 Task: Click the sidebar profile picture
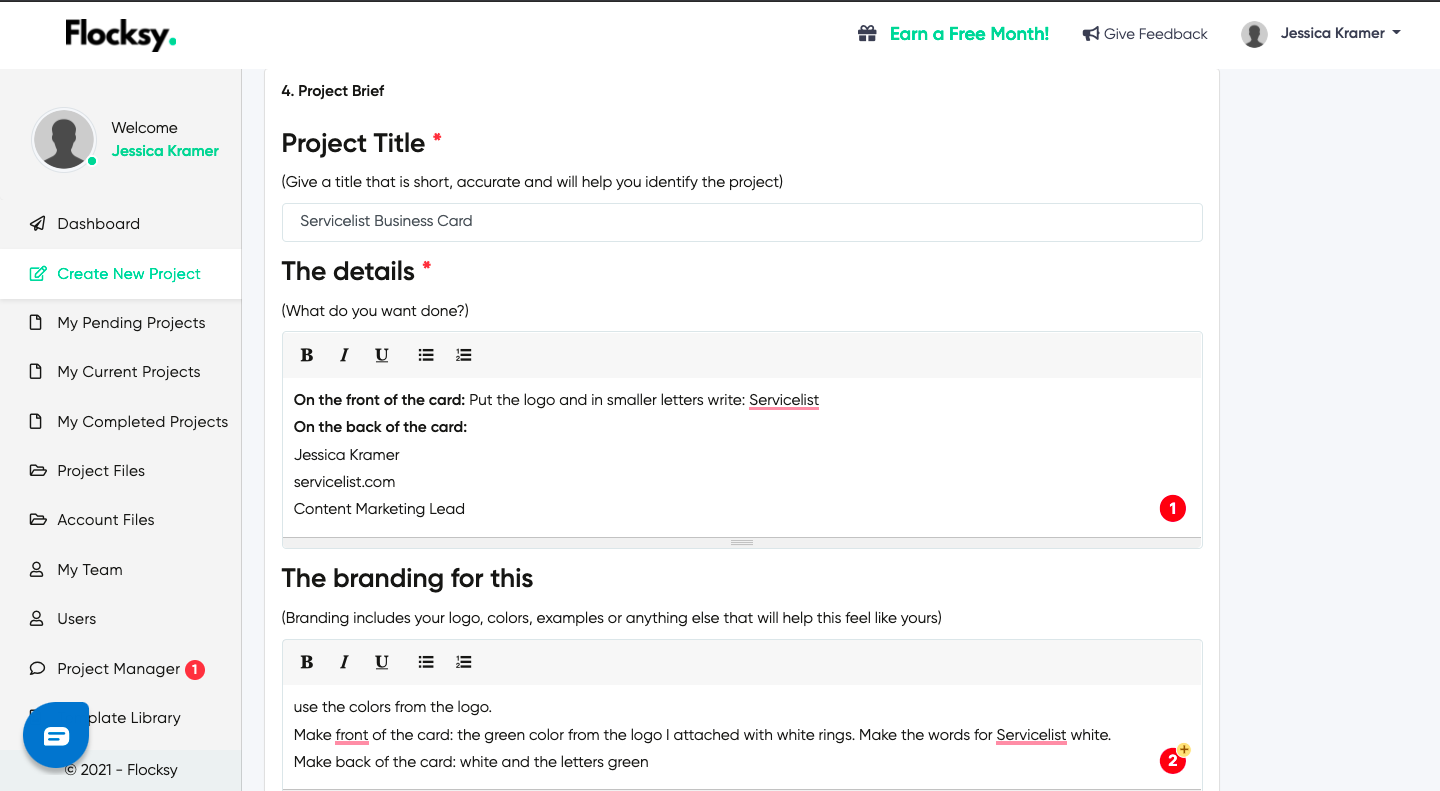tap(64, 139)
